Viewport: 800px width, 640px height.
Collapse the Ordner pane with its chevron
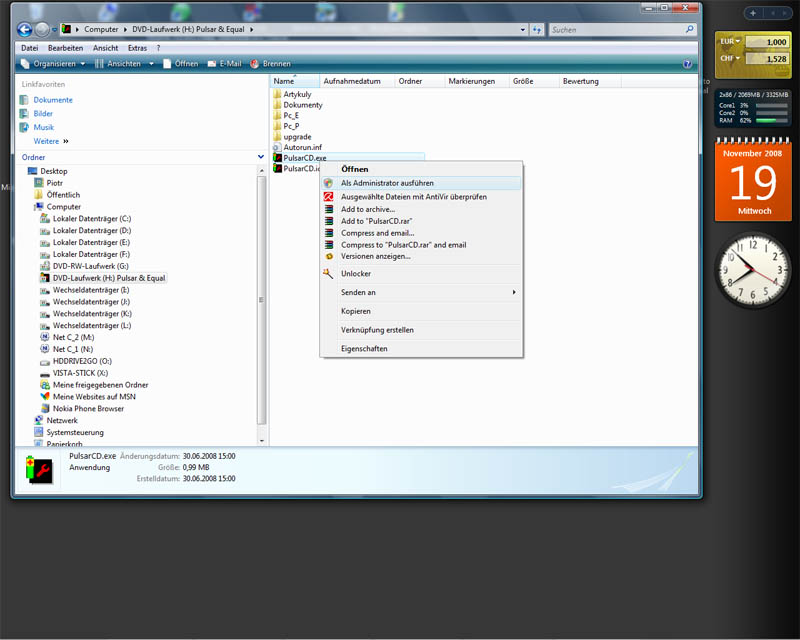(x=261, y=157)
